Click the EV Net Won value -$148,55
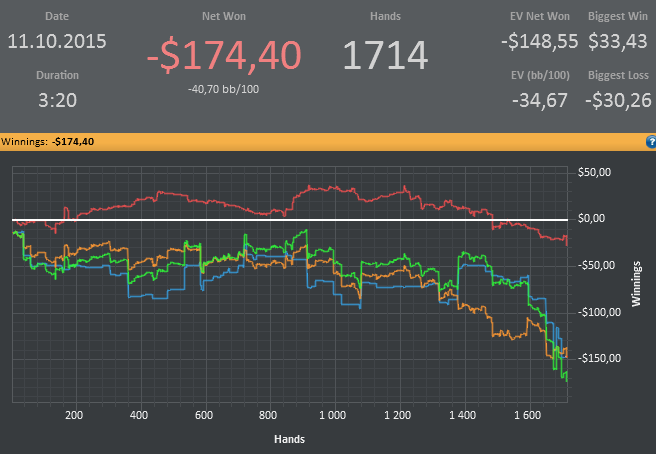This screenshot has width=656, height=454. coord(539,41)
